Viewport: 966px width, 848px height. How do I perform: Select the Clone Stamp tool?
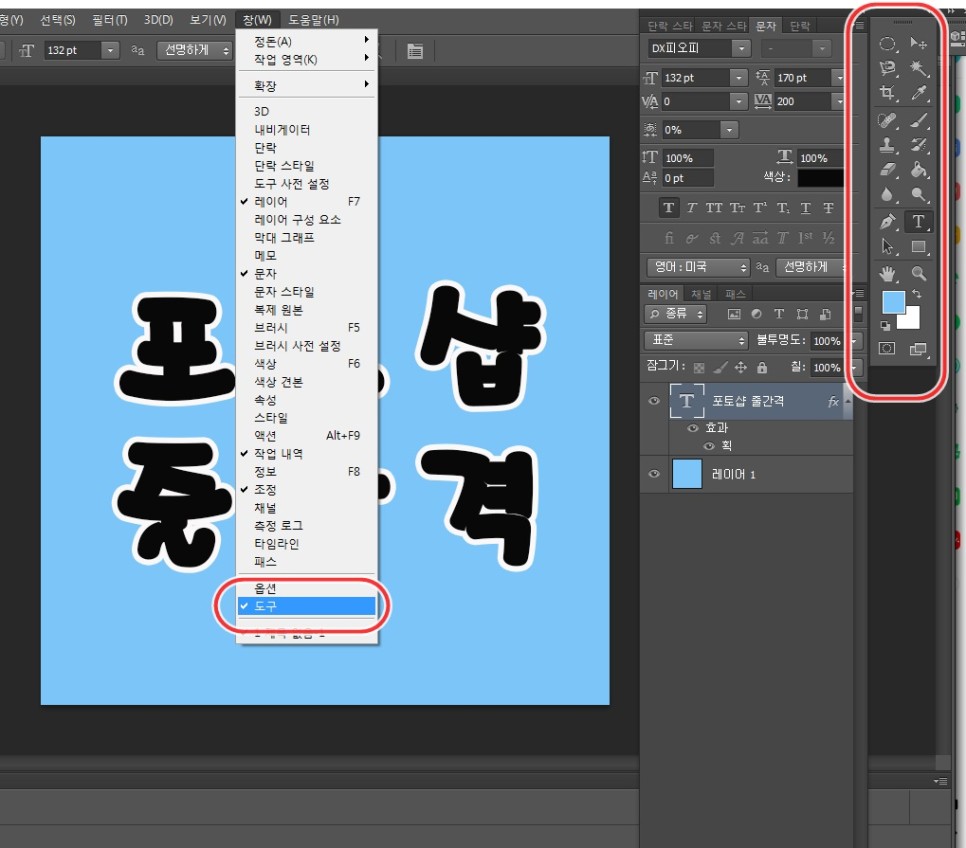887,145
